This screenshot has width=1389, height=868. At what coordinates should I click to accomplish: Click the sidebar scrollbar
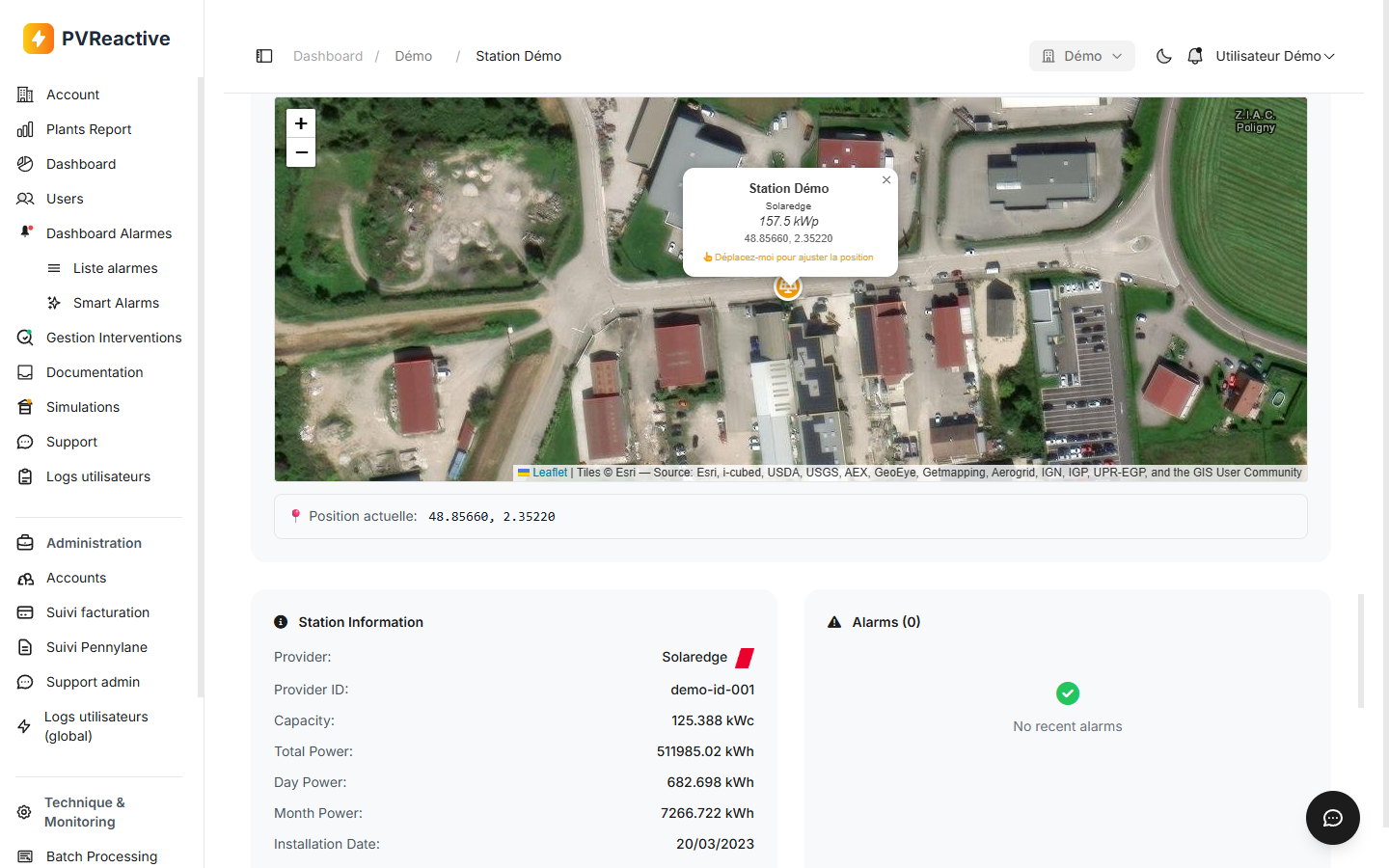201,386
